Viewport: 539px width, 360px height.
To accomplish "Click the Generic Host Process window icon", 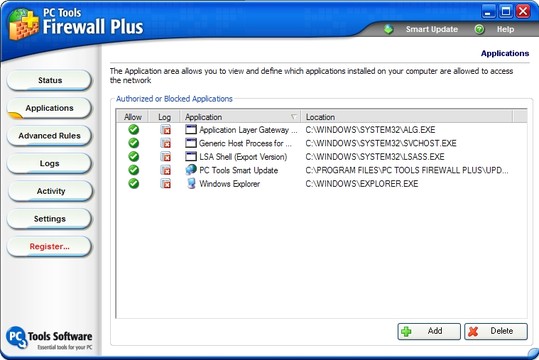I will (x=191, y=143).
